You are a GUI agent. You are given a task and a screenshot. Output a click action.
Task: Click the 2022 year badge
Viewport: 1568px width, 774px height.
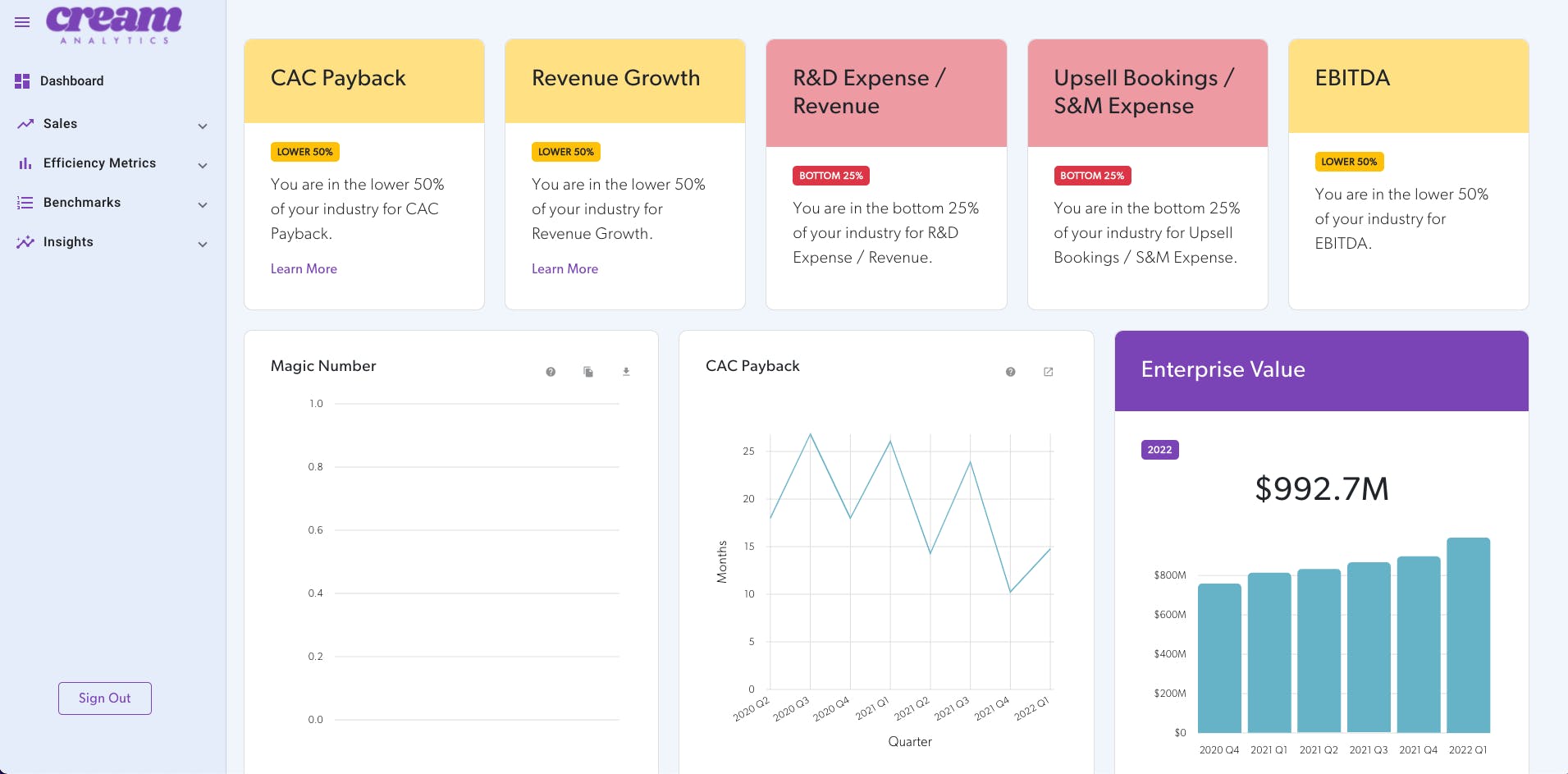tap(1159, 450)
